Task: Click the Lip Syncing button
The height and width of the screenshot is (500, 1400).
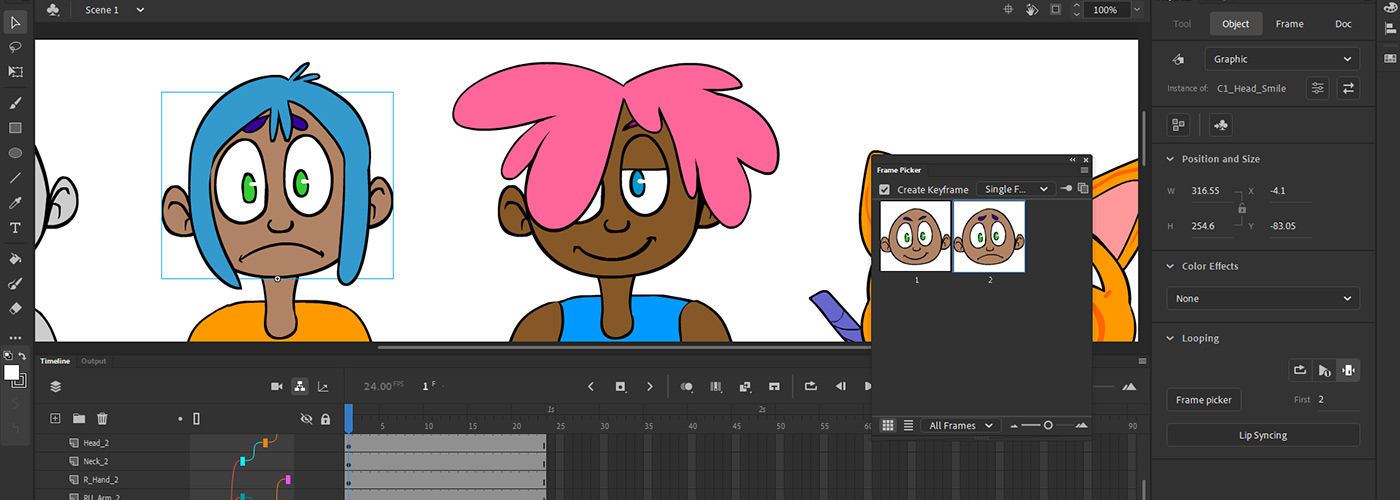Action: (1263, 435)
